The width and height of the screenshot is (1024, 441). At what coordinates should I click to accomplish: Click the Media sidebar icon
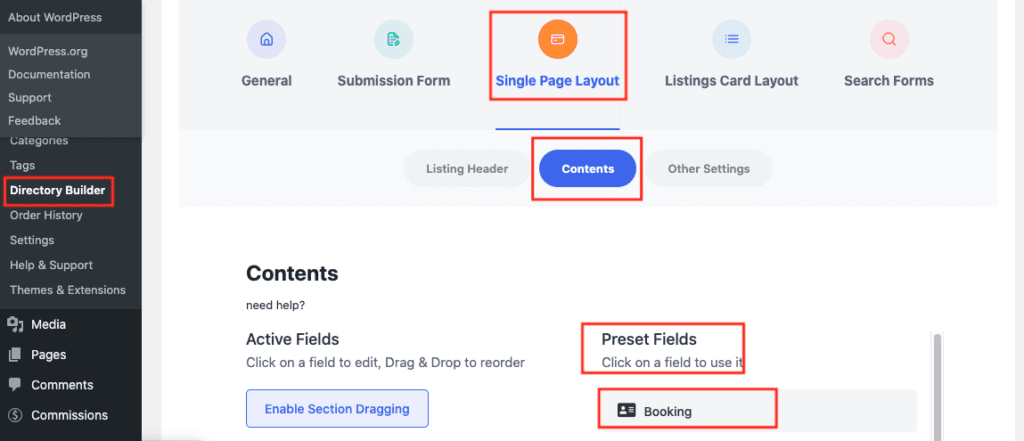(x=16, y=324)
